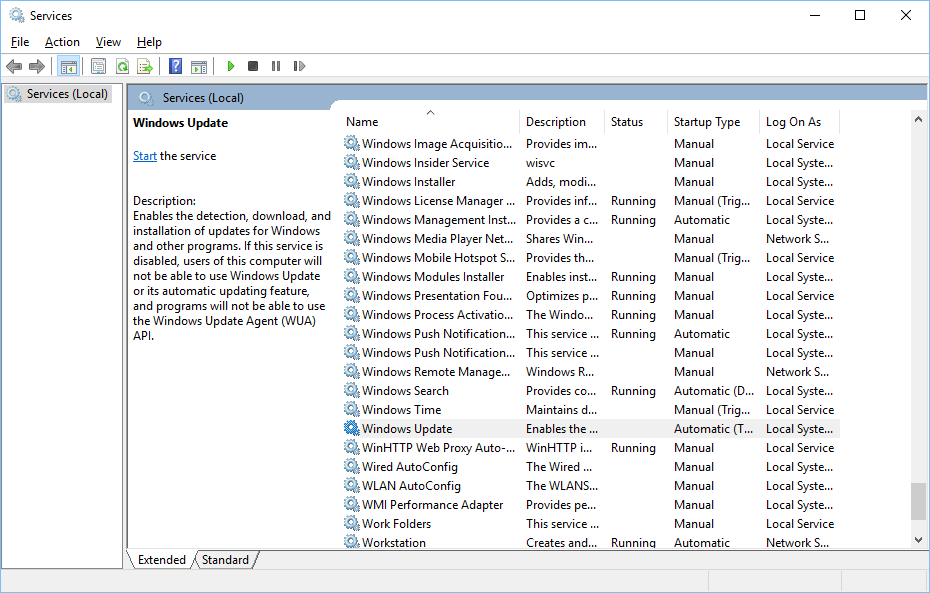Click Windows Update heading in details pane
Viewport: 930px width, 593px height.
(180, 123)
